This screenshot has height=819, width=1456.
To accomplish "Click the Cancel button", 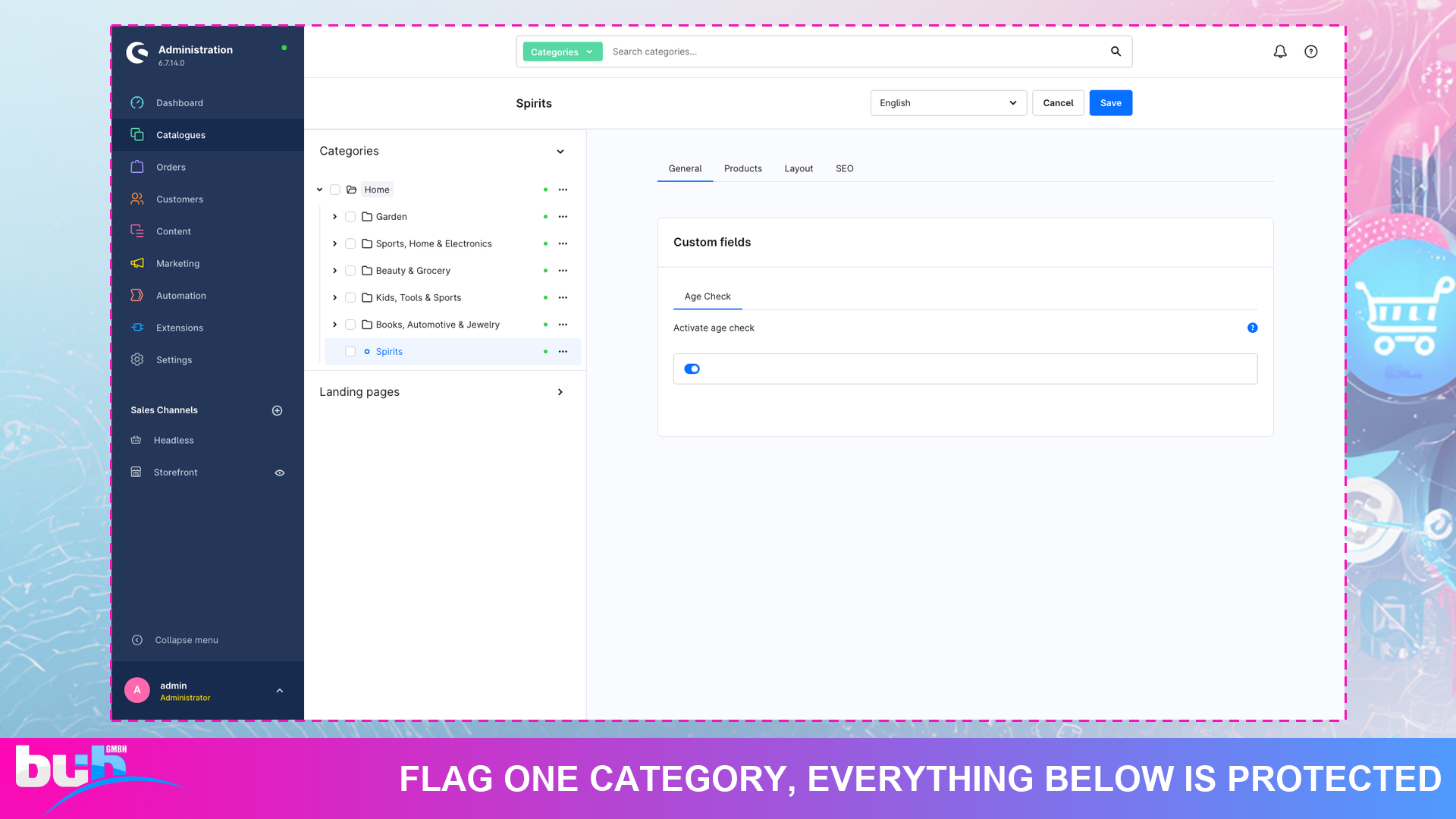I will [x=1058, y=103].
